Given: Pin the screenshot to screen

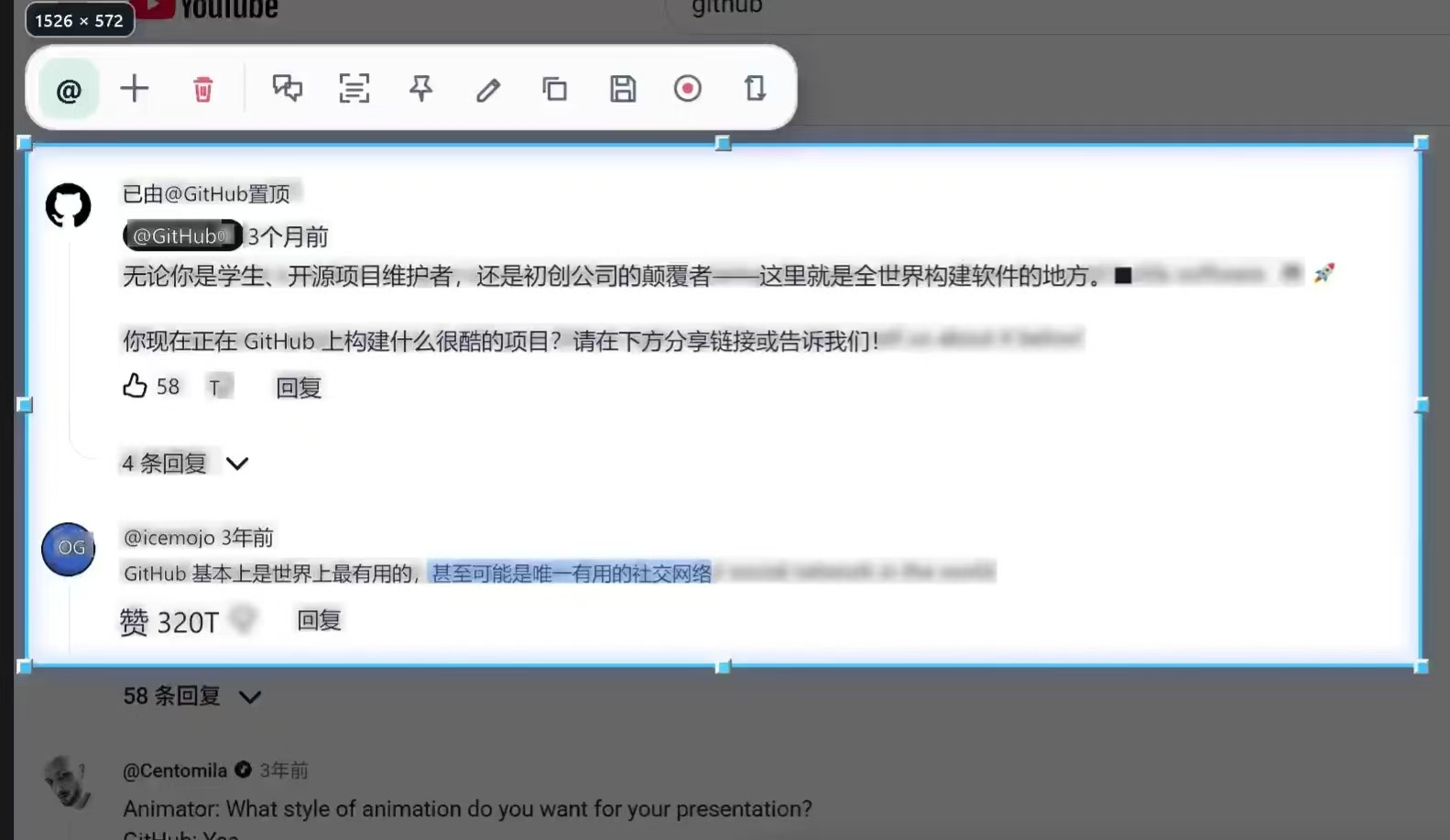Looking at the screenshot, I should pyautogui.click(x=421, y=88).
